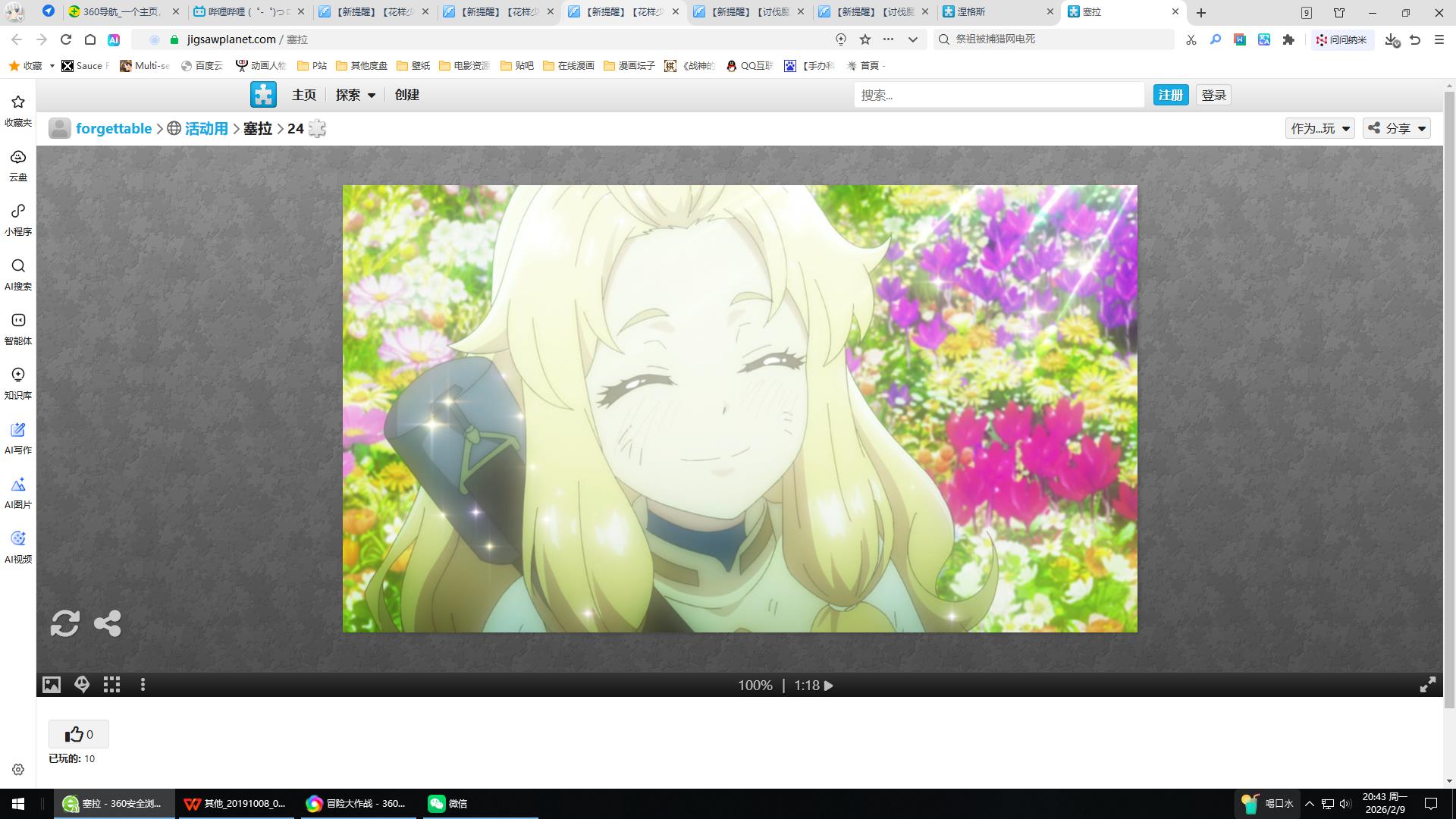Click the share icon on puzzle canvas
The image size is (1456, 819).
[x=107, y=623]
